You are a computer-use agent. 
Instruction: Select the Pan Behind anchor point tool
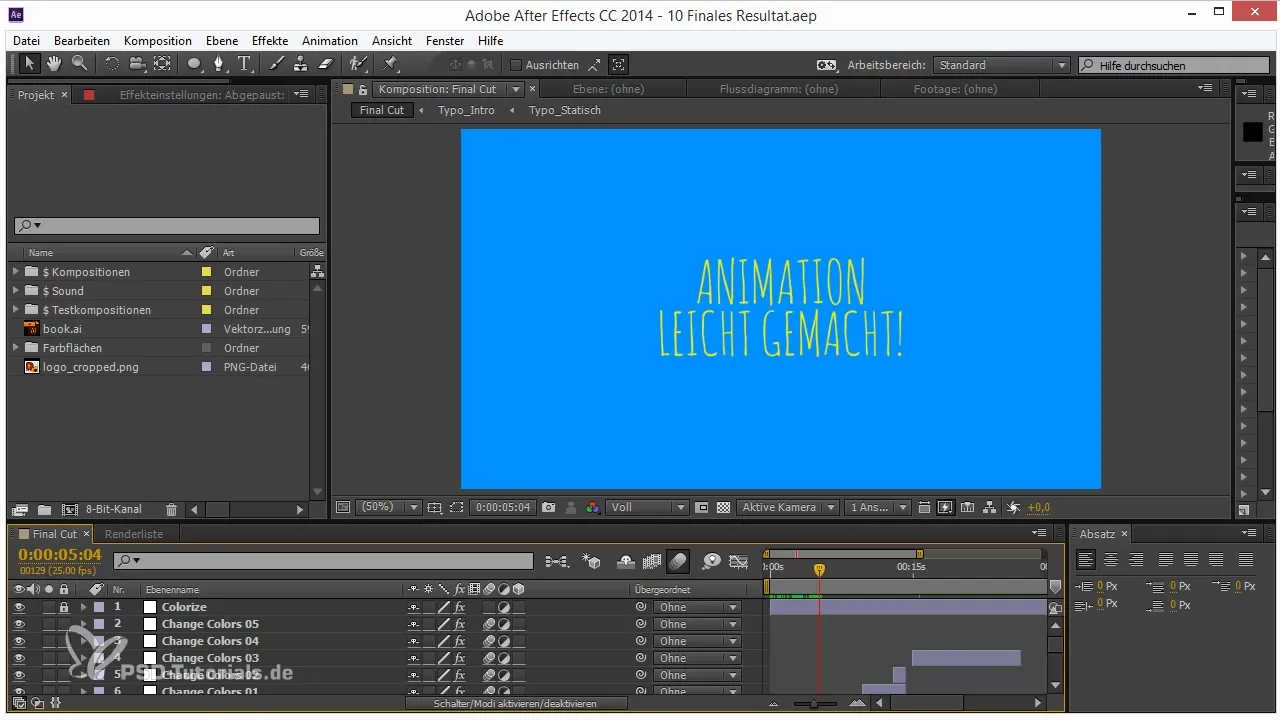point(162,64)
